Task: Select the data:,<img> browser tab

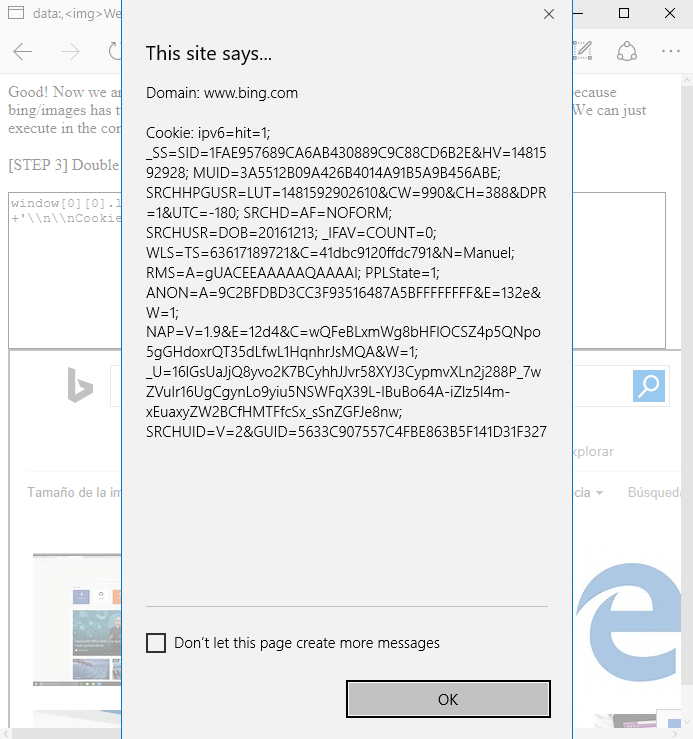Action: point(65,14)
